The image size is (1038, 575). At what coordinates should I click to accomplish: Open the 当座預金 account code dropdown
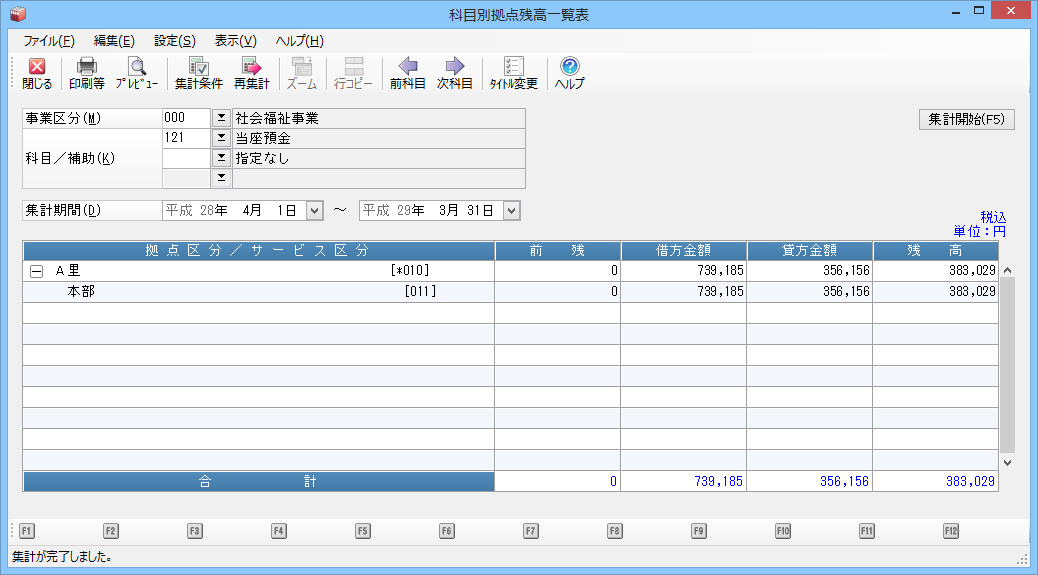(221, 138)
